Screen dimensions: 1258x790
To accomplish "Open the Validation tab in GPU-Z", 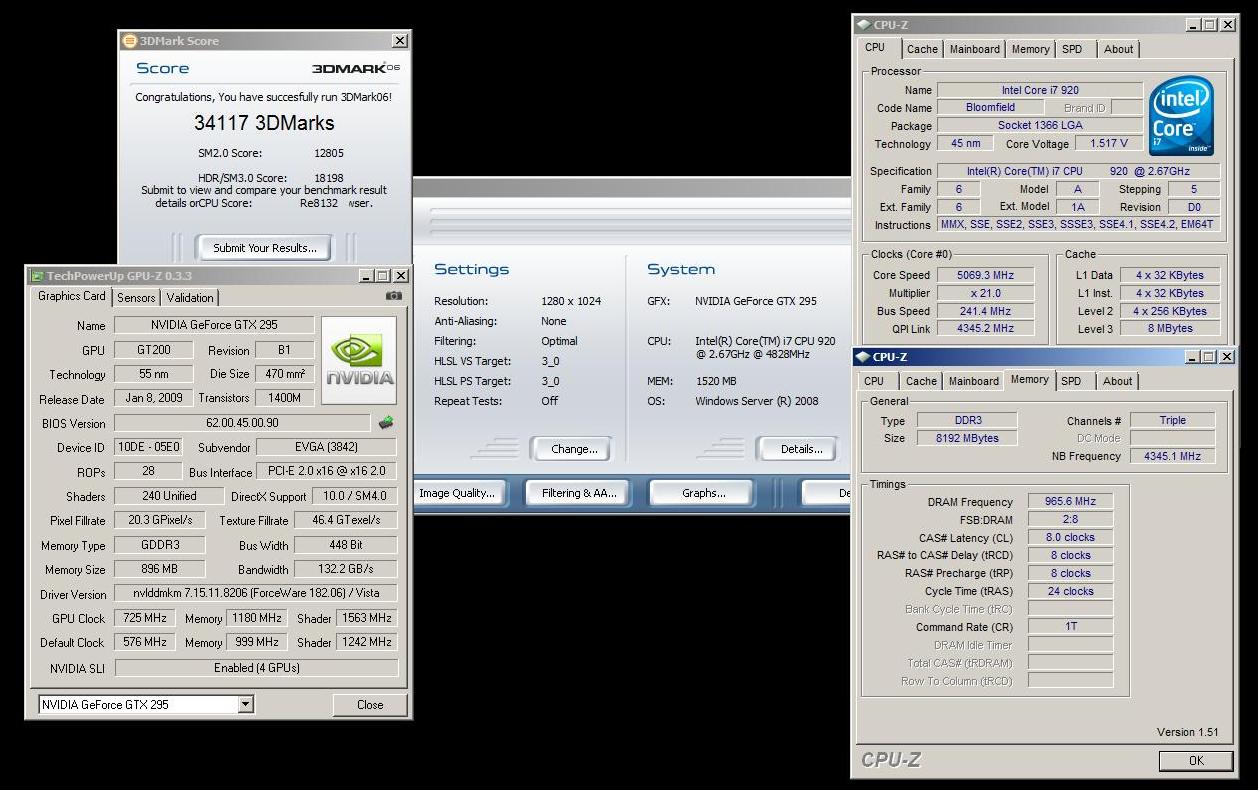I will pyautogui.click(x=190, y=297).
